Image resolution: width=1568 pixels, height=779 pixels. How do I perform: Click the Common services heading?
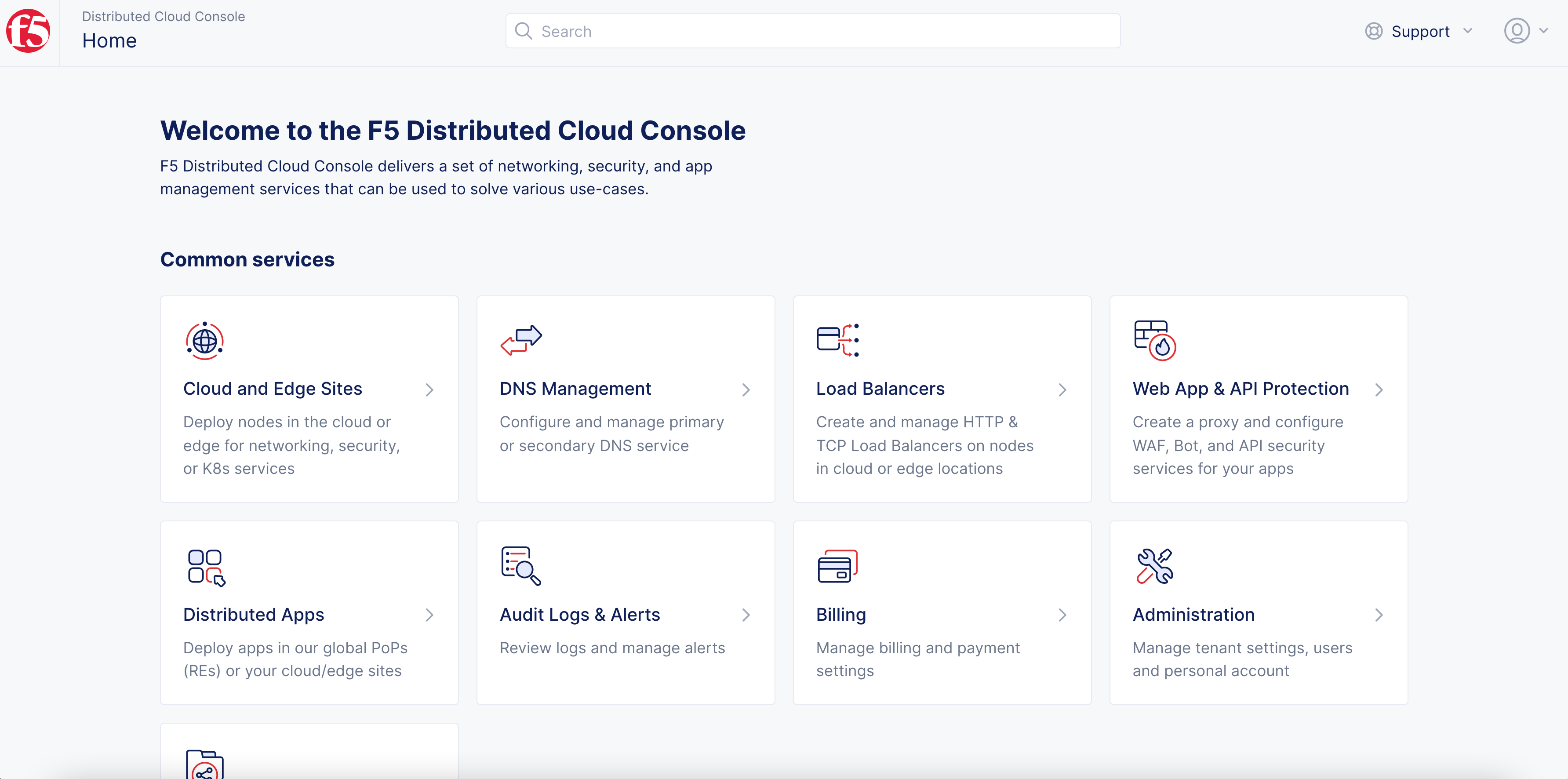point(247,260)
